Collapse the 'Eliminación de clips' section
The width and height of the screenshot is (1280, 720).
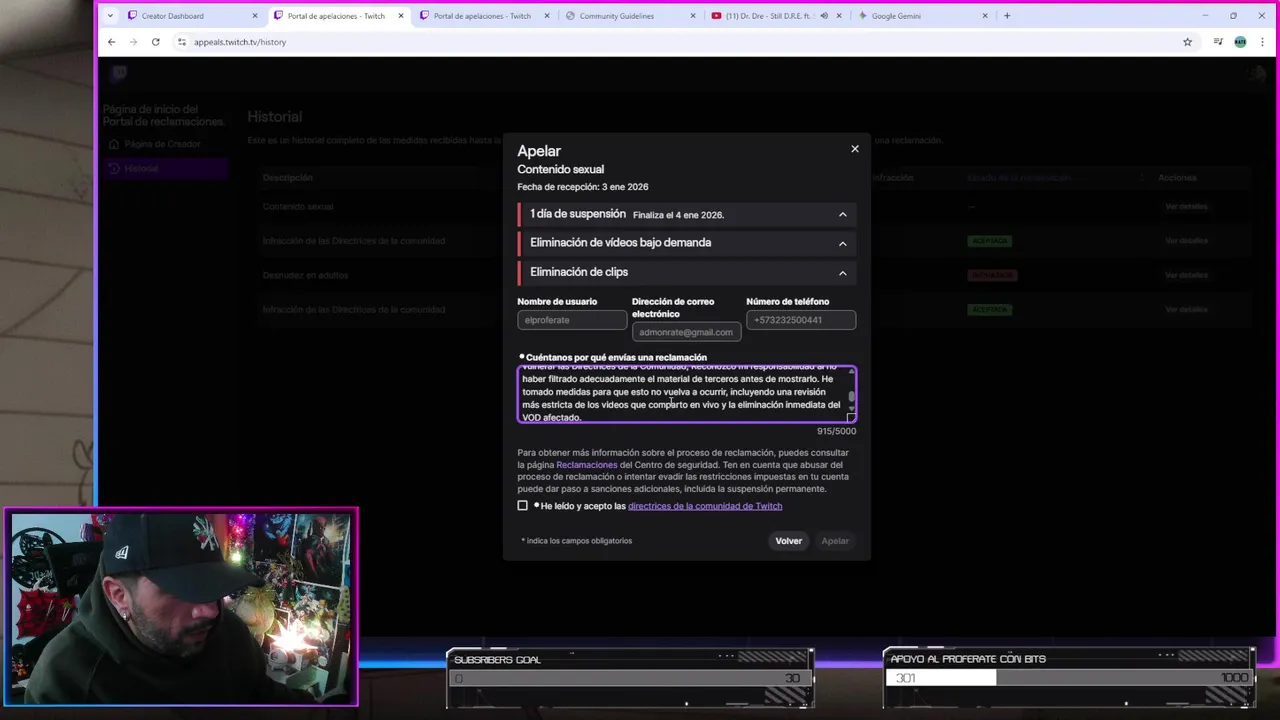[842, 272]
